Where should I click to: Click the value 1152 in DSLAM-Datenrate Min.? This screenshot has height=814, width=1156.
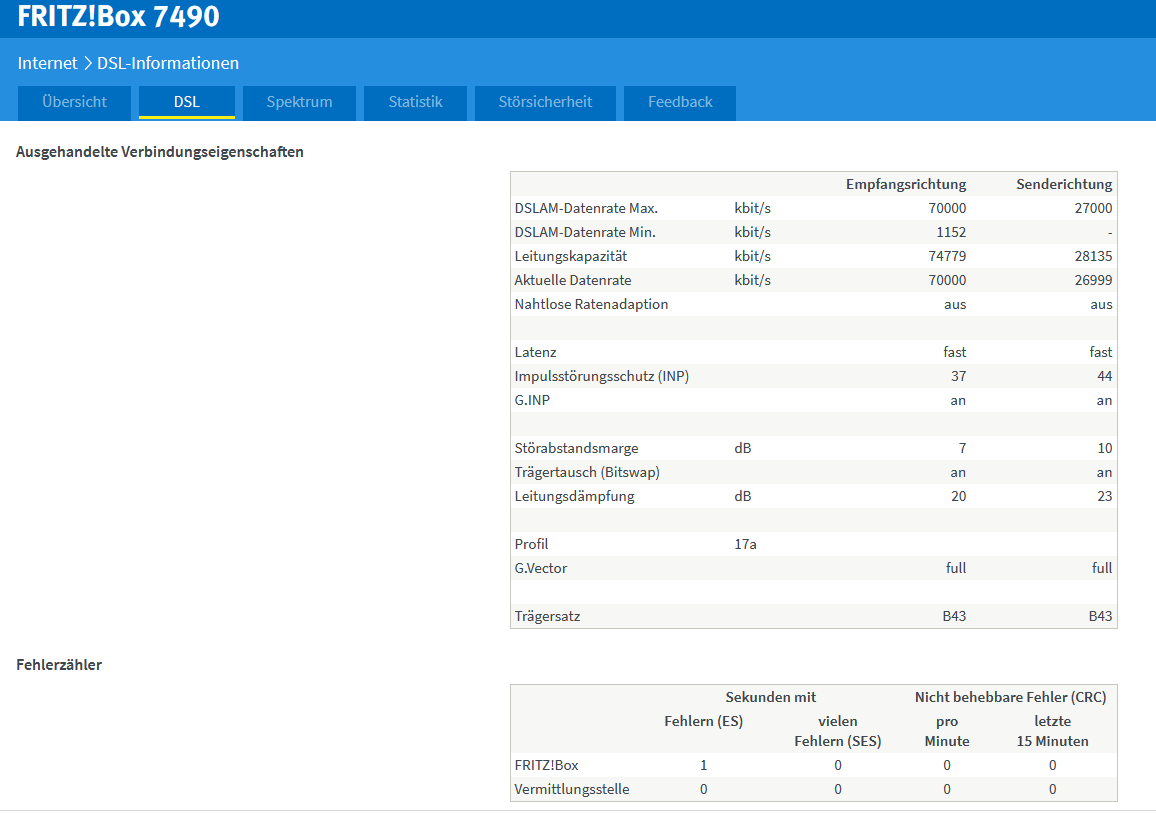coord(951,232)
